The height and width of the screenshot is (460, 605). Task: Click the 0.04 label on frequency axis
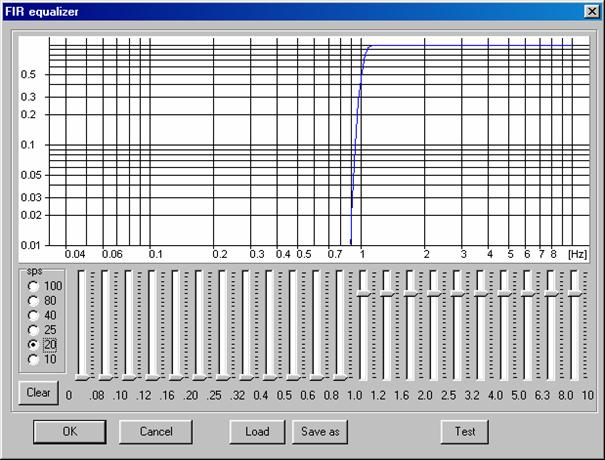pos(75,254)
